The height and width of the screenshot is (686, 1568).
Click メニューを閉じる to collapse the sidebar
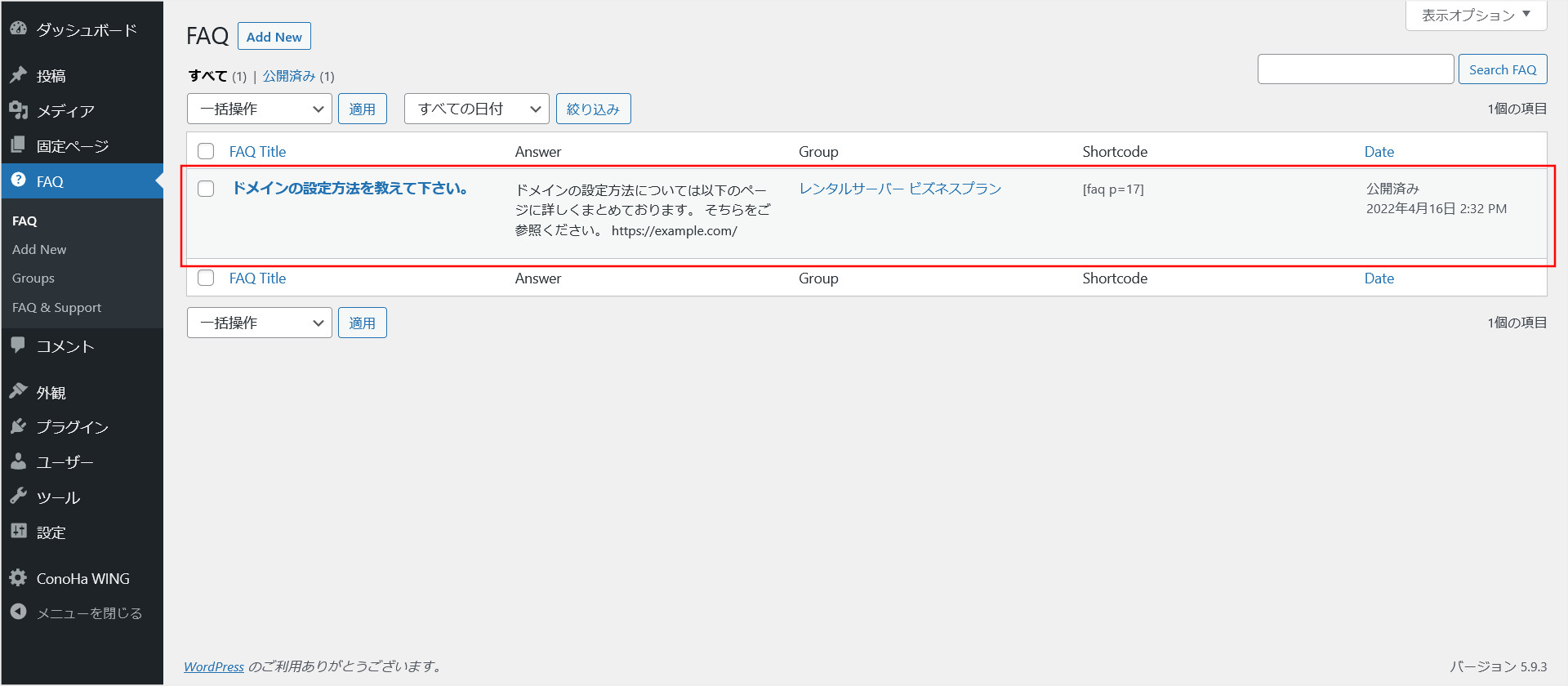[x=90, y=613]
